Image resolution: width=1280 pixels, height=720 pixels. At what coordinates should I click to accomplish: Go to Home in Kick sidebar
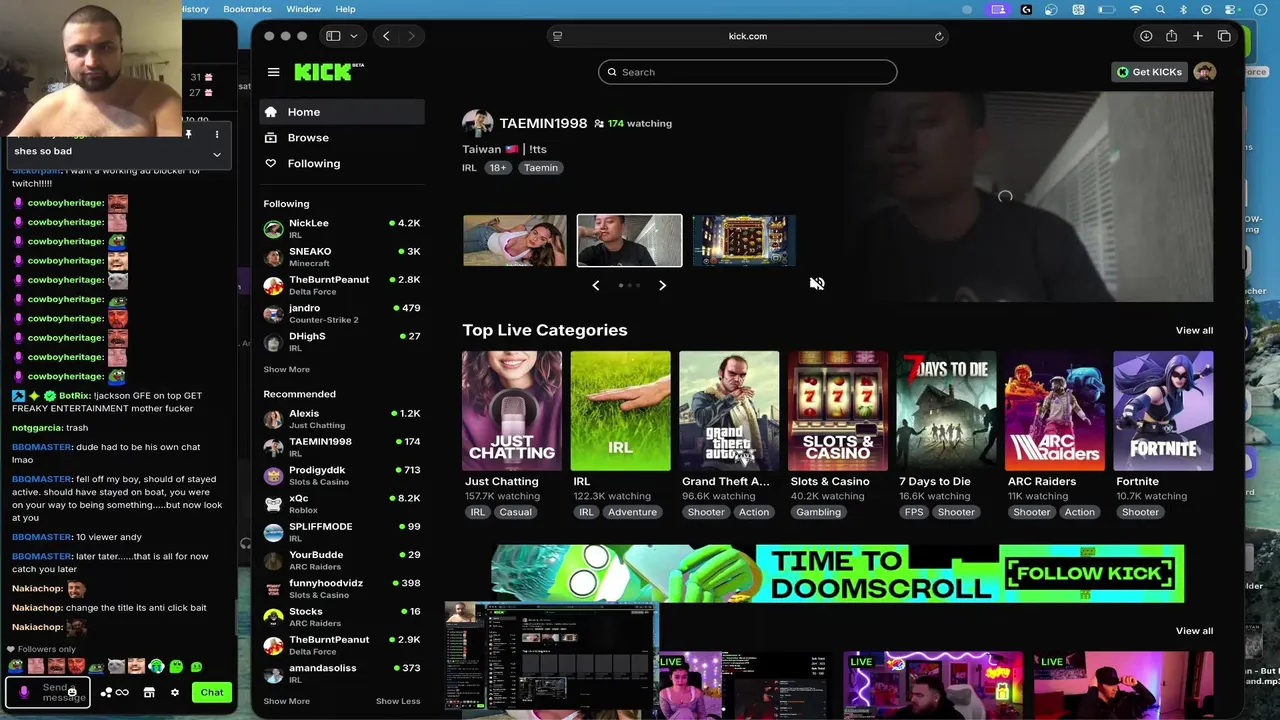tap(342, 112)
